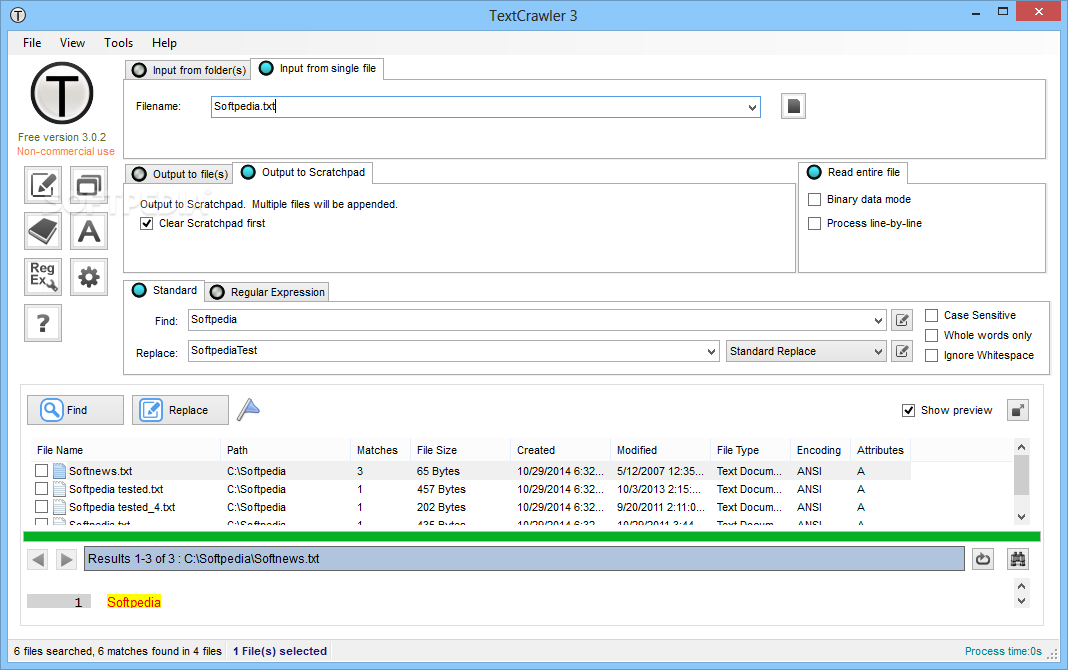Uncheck Show preview checkbox
This screenshot has width=1068, height=670.
[x=908, y=411]
